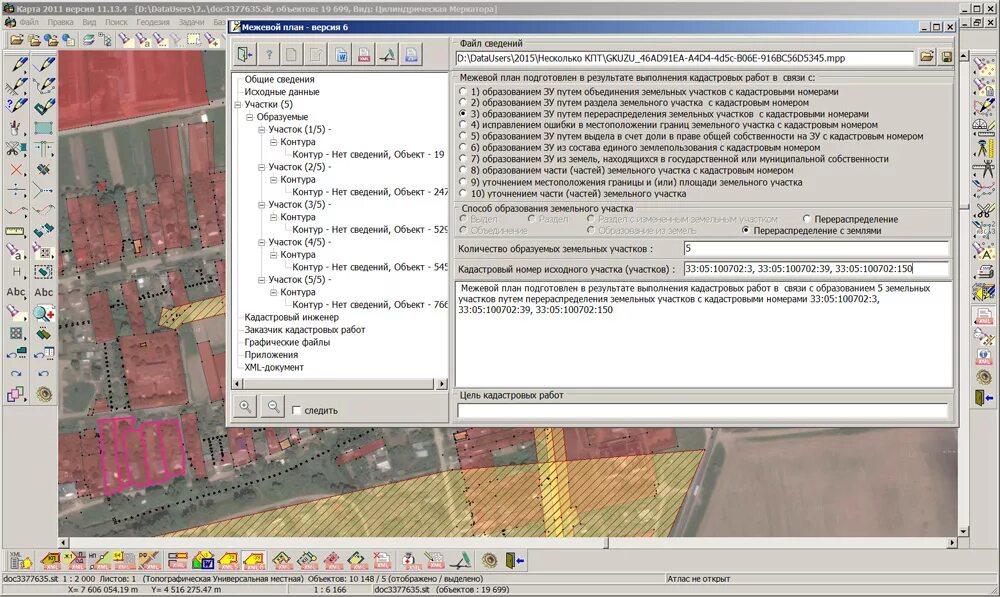
Task: Click the Цель кадастровых работ input field
Action: click(702, 411)
